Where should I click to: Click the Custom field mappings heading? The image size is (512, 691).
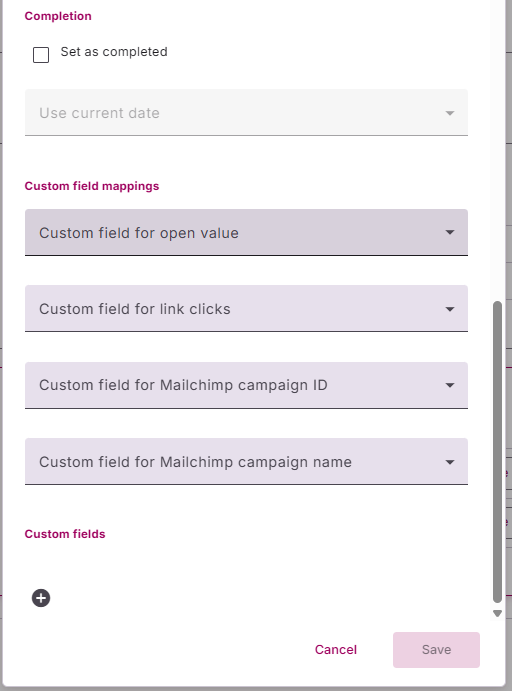92,186
